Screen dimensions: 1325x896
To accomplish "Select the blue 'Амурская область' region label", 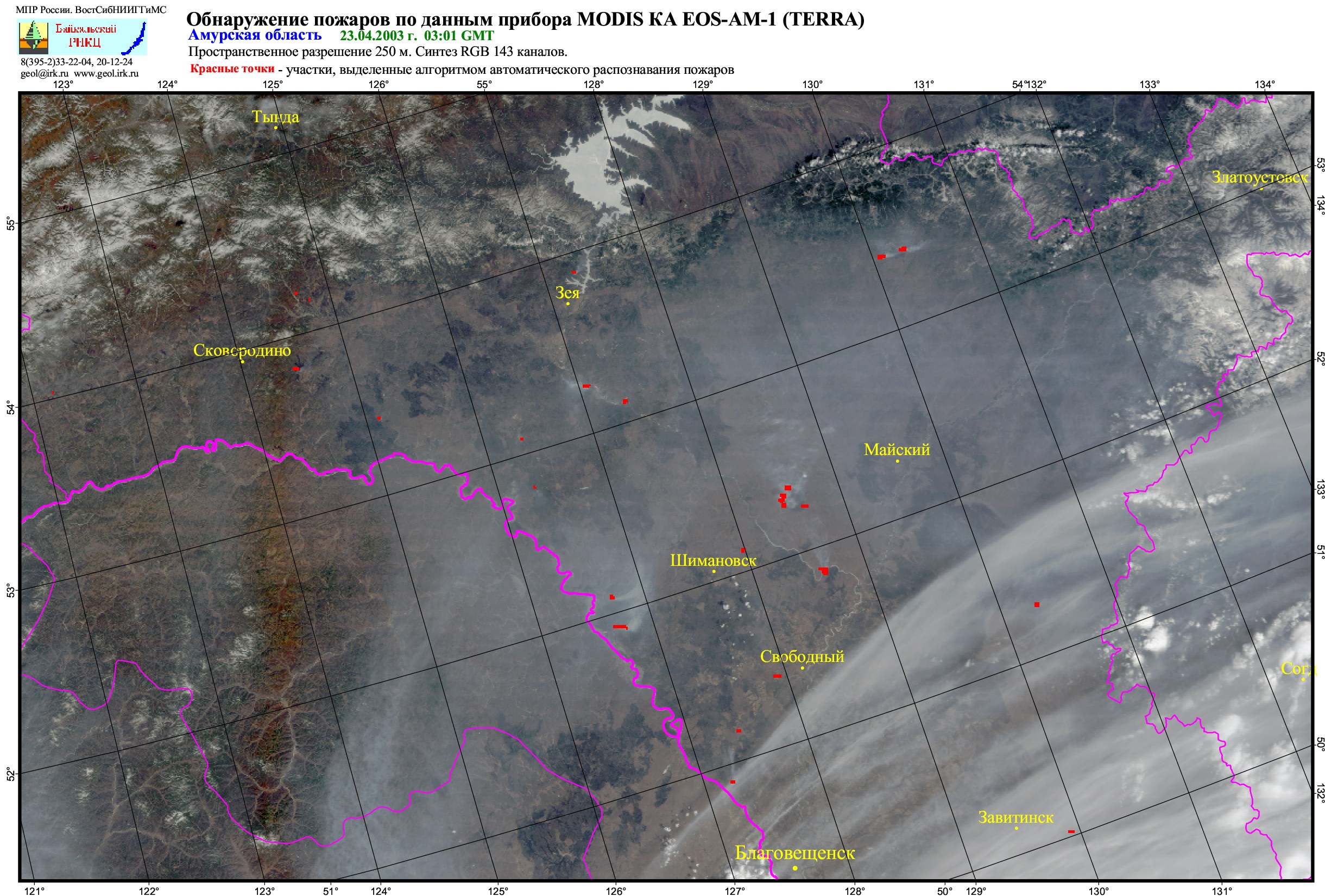I will coord(255,35).
